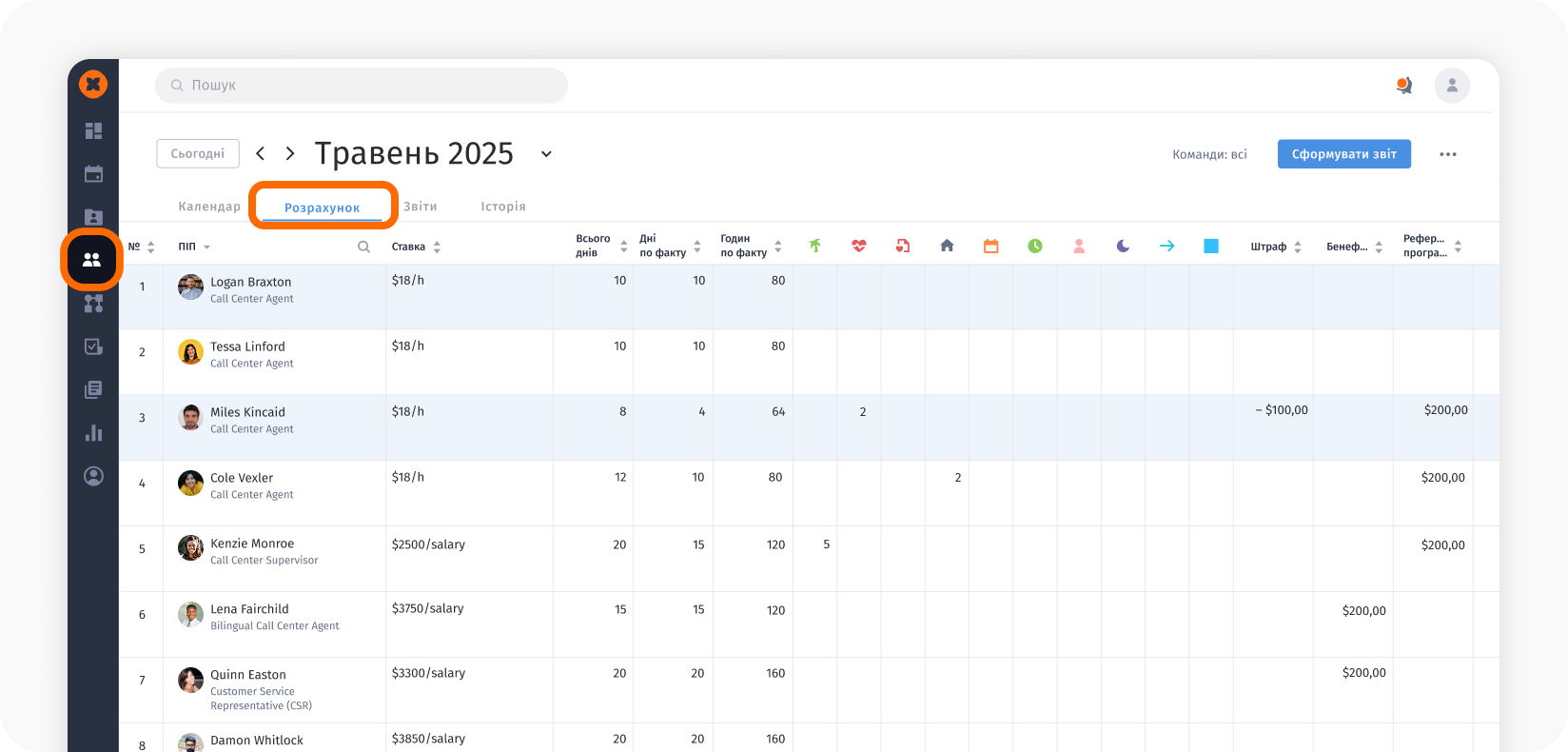The width and height of the screenshot is (1568, 752).
Task: Click the Сформувати звіт button
Action: pos(1343,154)
